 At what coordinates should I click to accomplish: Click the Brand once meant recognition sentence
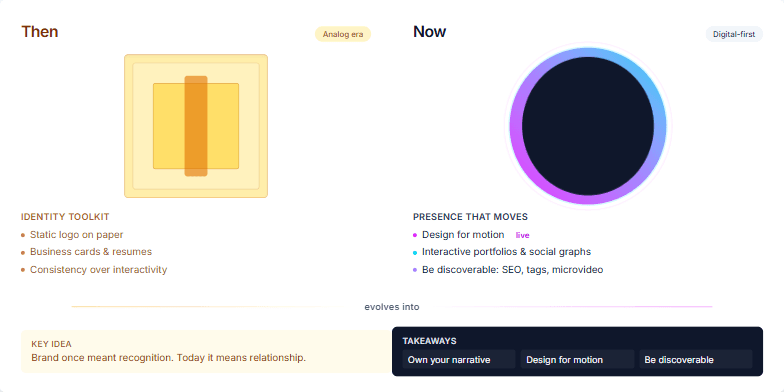click(168, 358)
